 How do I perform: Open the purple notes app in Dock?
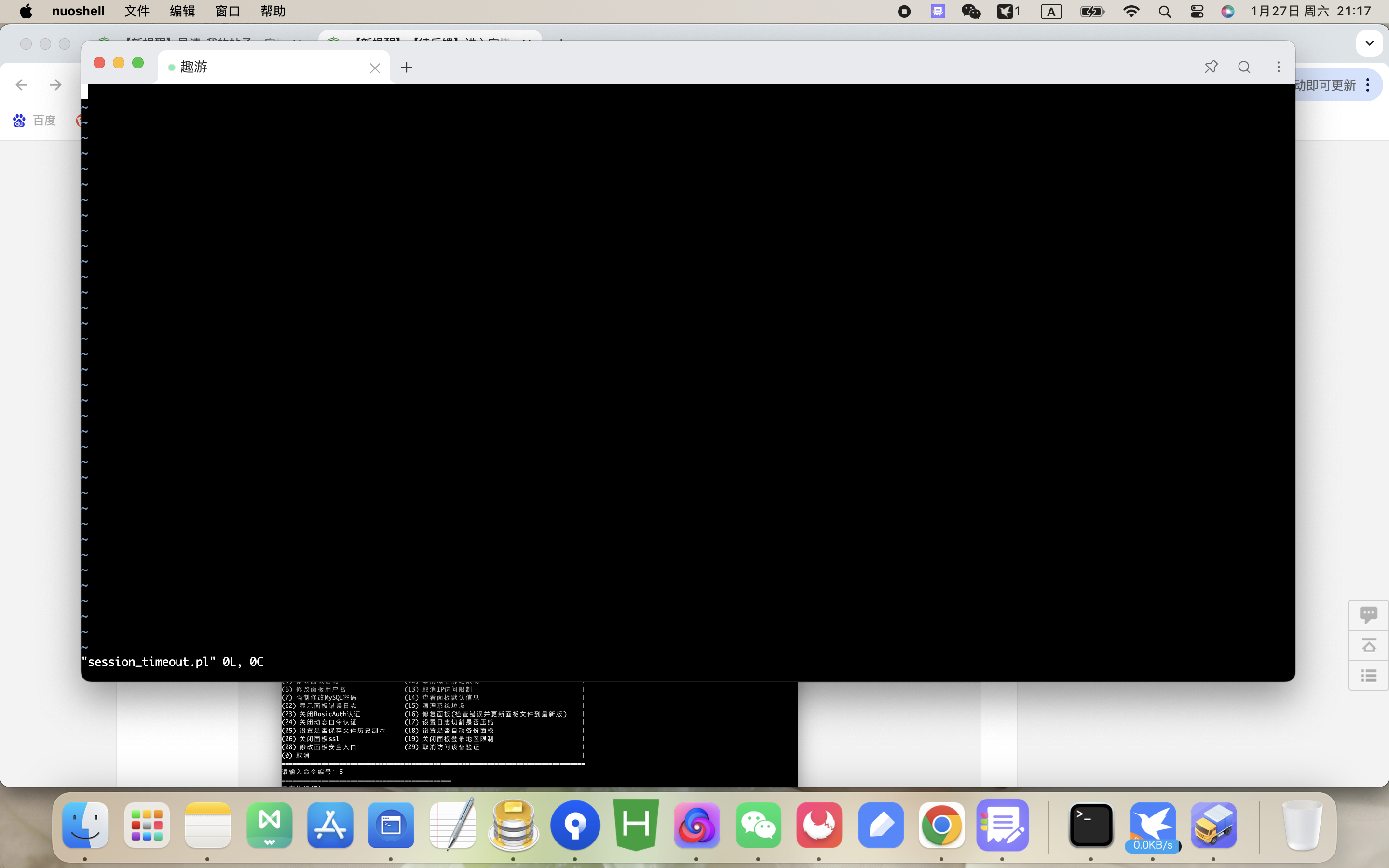(x=1003, y=825)
